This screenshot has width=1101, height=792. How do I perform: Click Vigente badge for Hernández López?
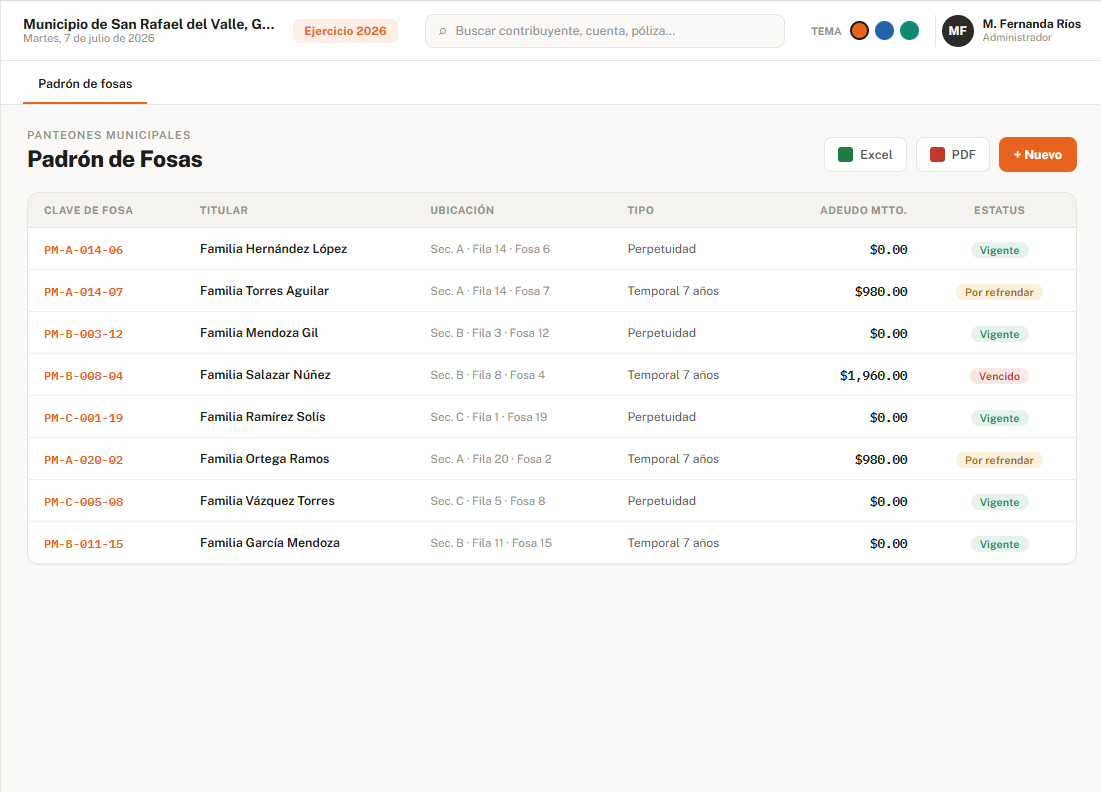tap(999, 250)
